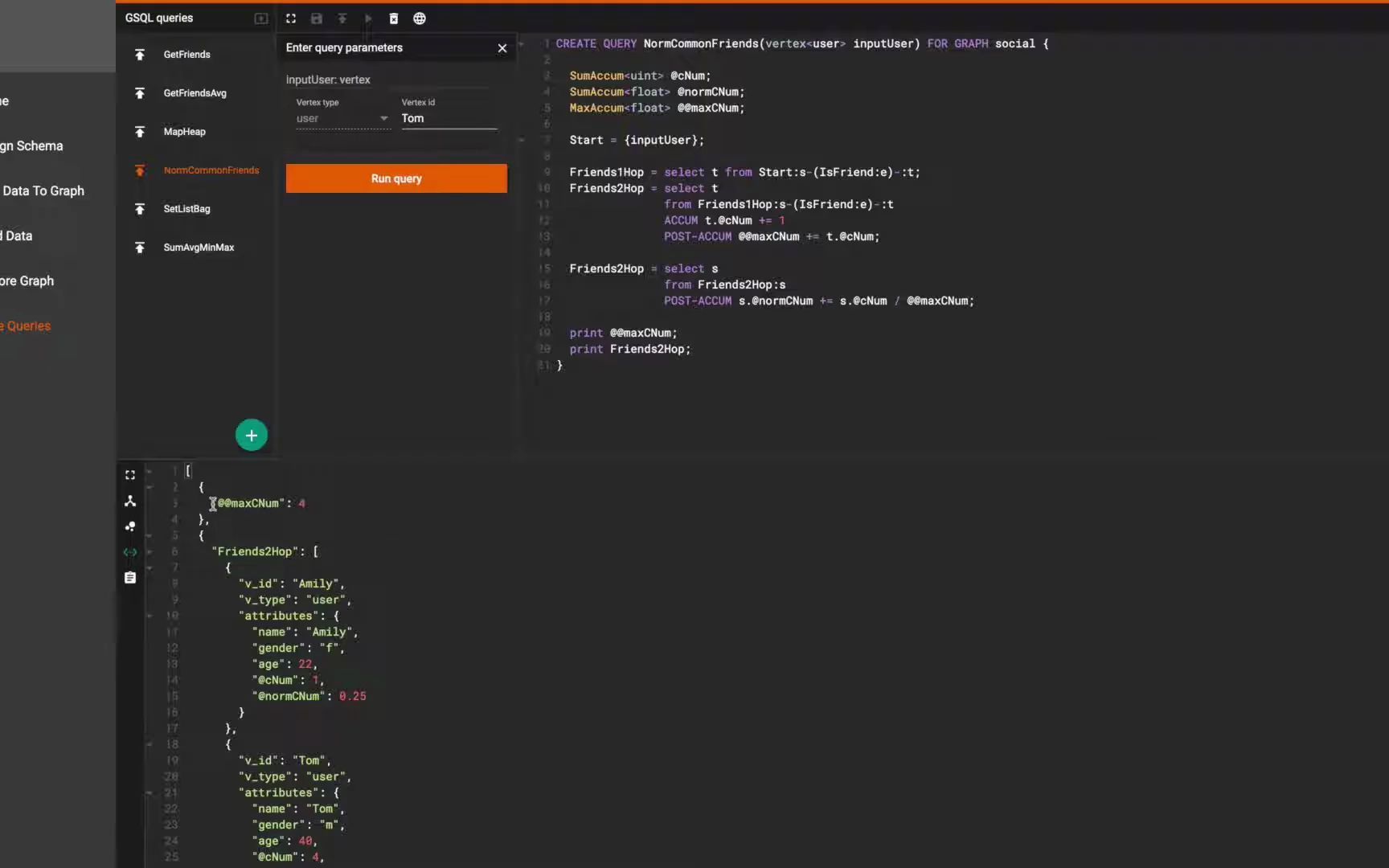The width and height of the screenshot is (1389, 868).
Task: Click the green add query button
Action: click(252, 436)
